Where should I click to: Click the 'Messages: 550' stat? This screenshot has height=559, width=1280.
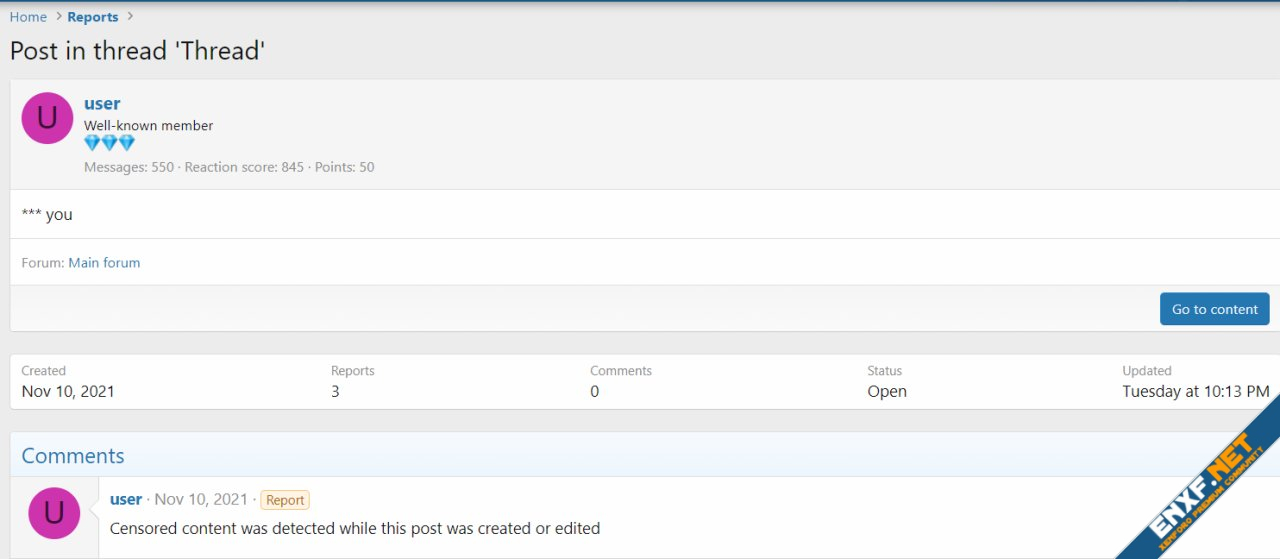(128, 167)
